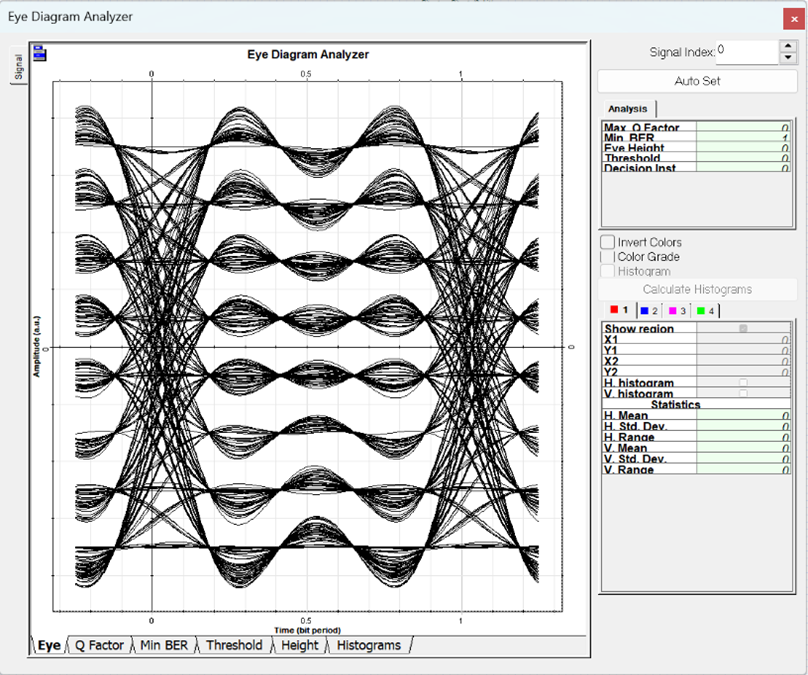The width and height of the screenshot is (808, 675).
Task: Increase the Signal Index value
Action: click(787, 46)
